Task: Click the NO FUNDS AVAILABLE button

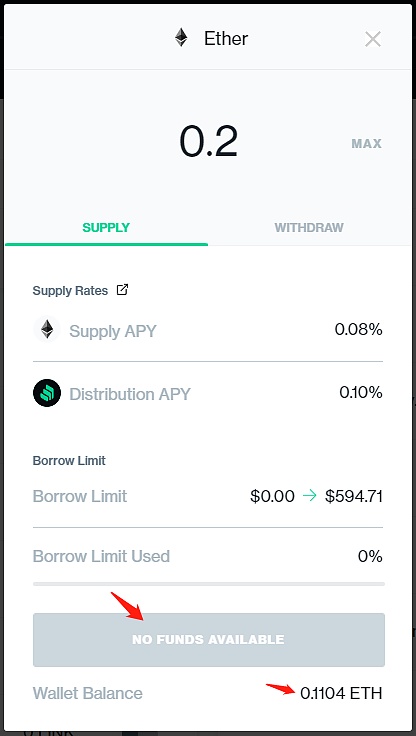Action: coord(208,639)
